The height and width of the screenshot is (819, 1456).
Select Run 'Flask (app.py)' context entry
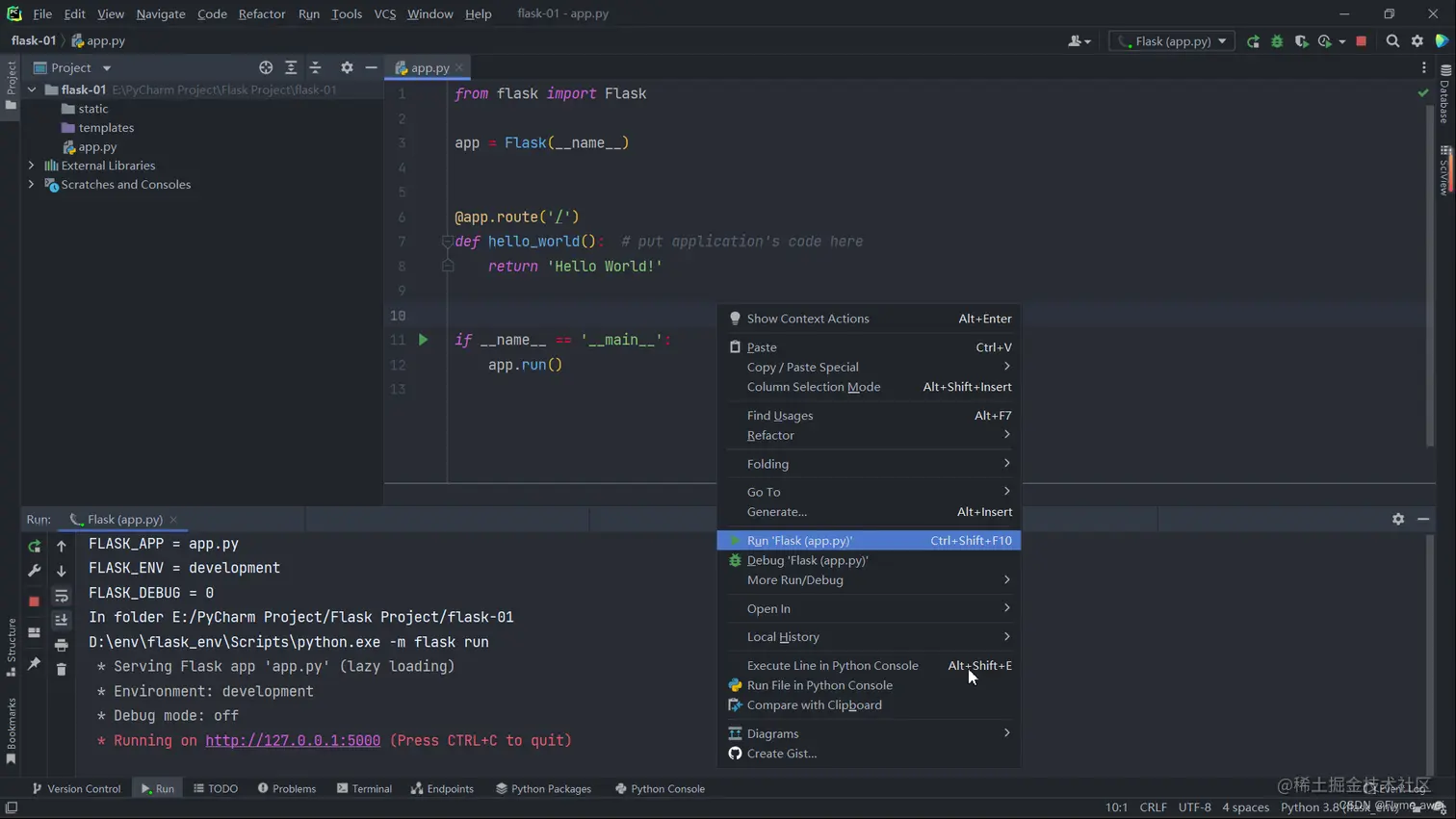(x=869, y=541)
